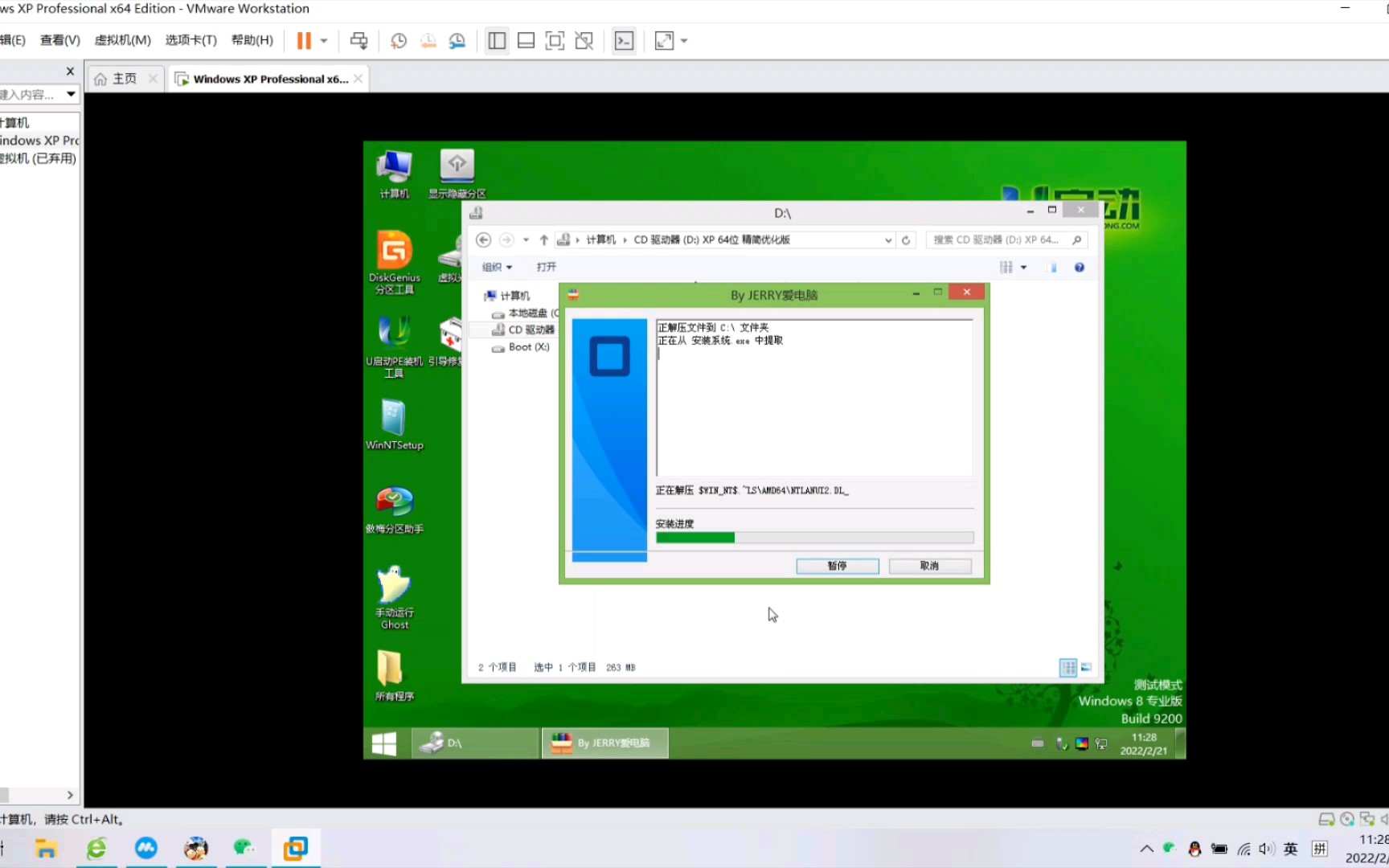
Task: Open the 虚拟机(M) menu
Action: click(122, 40)
